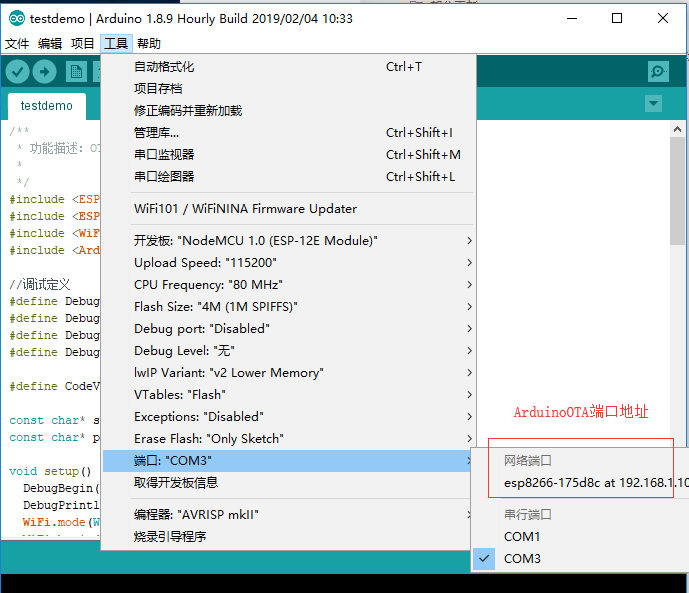689x593 pixels.
Task: Click the void setup() code line
Action: click(50, 471)
